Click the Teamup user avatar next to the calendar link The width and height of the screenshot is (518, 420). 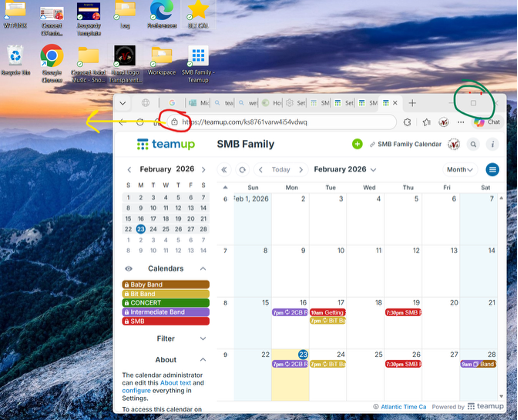coord(454,144)
